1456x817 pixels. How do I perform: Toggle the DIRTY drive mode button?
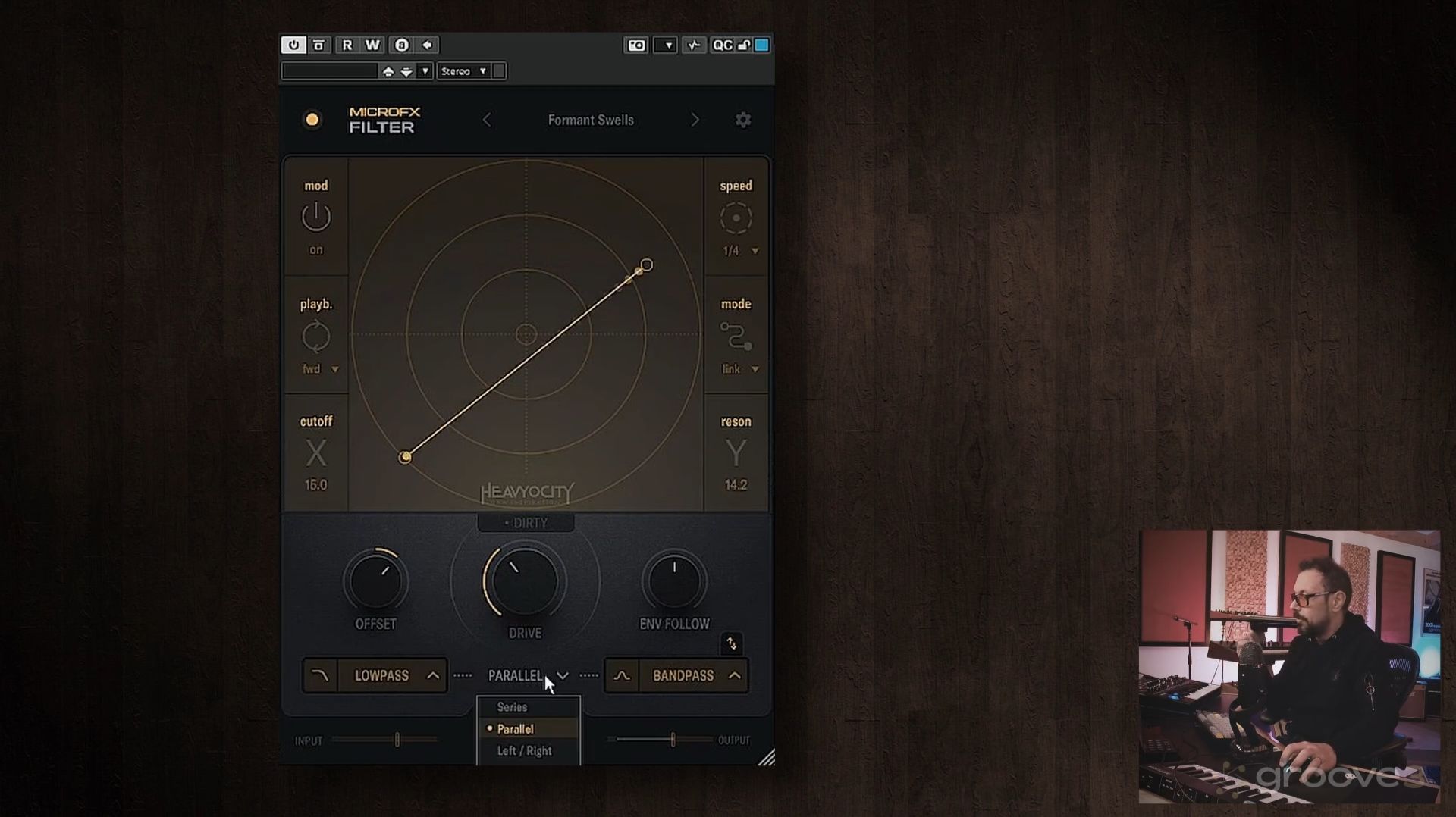(526, 523)
